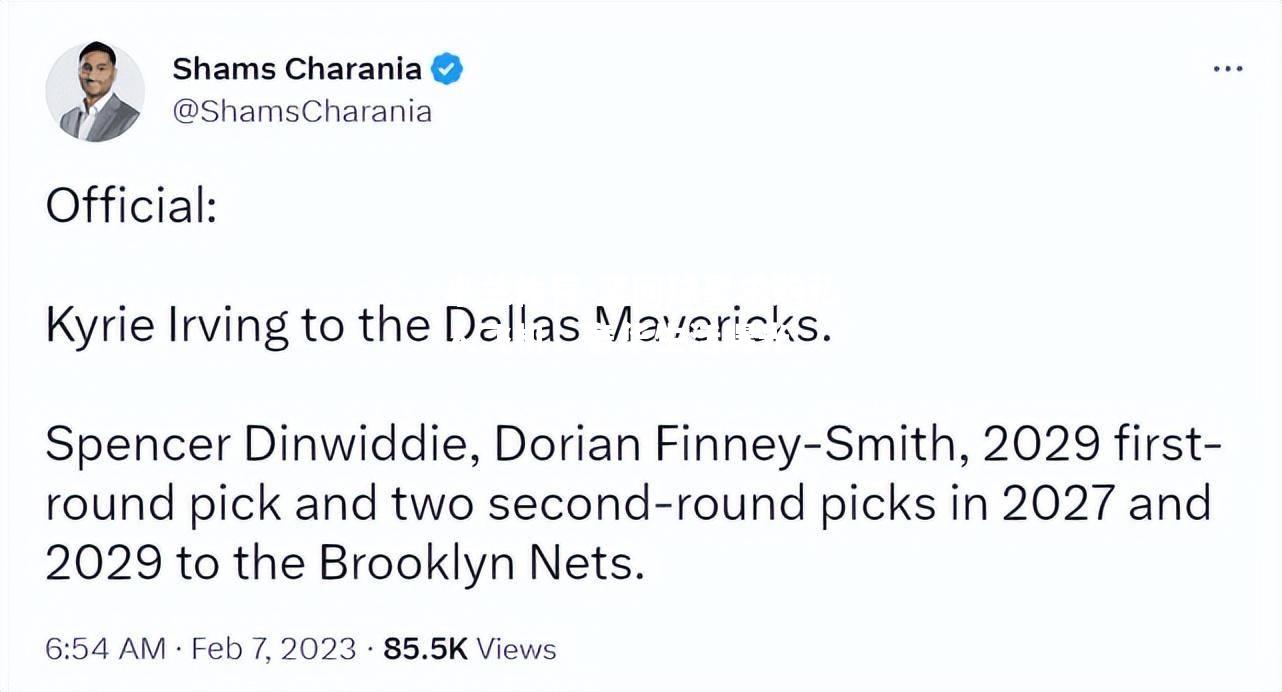Open the Feb 7, 2023 date link

(x=273, y=649)
